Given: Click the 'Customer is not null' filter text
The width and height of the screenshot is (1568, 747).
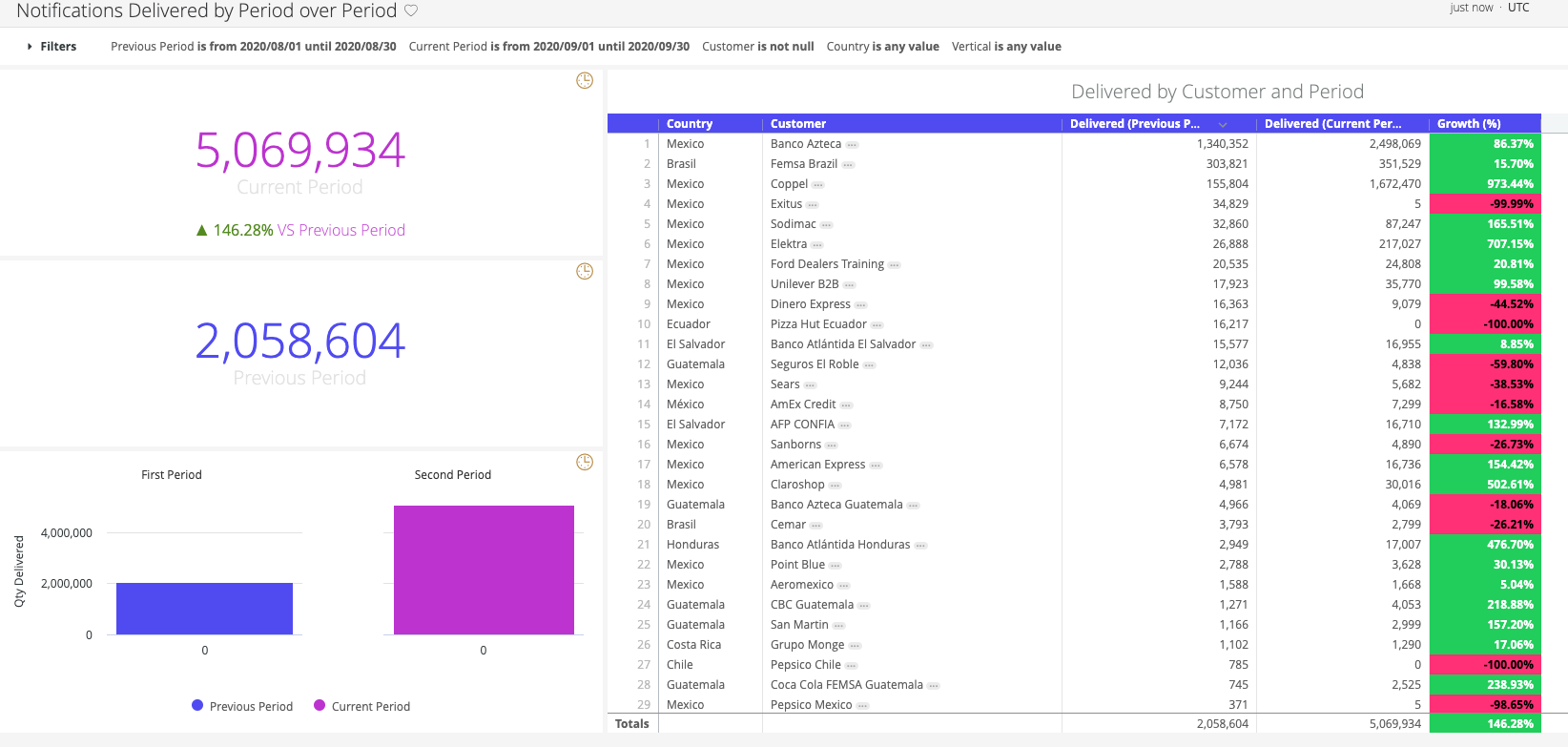Looking at the screenshot, I should tap(758, 46).
